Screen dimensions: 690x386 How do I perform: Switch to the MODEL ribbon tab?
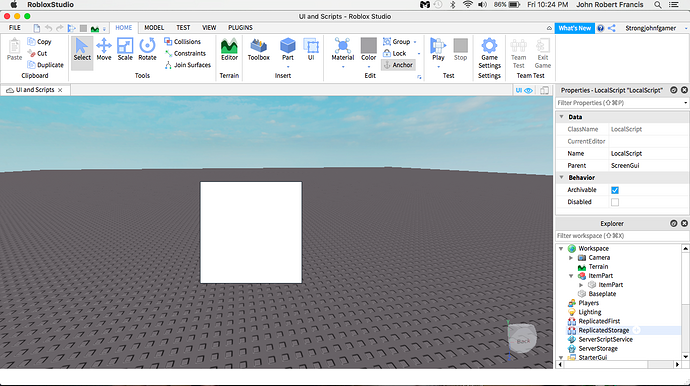(x=154, y=27)
